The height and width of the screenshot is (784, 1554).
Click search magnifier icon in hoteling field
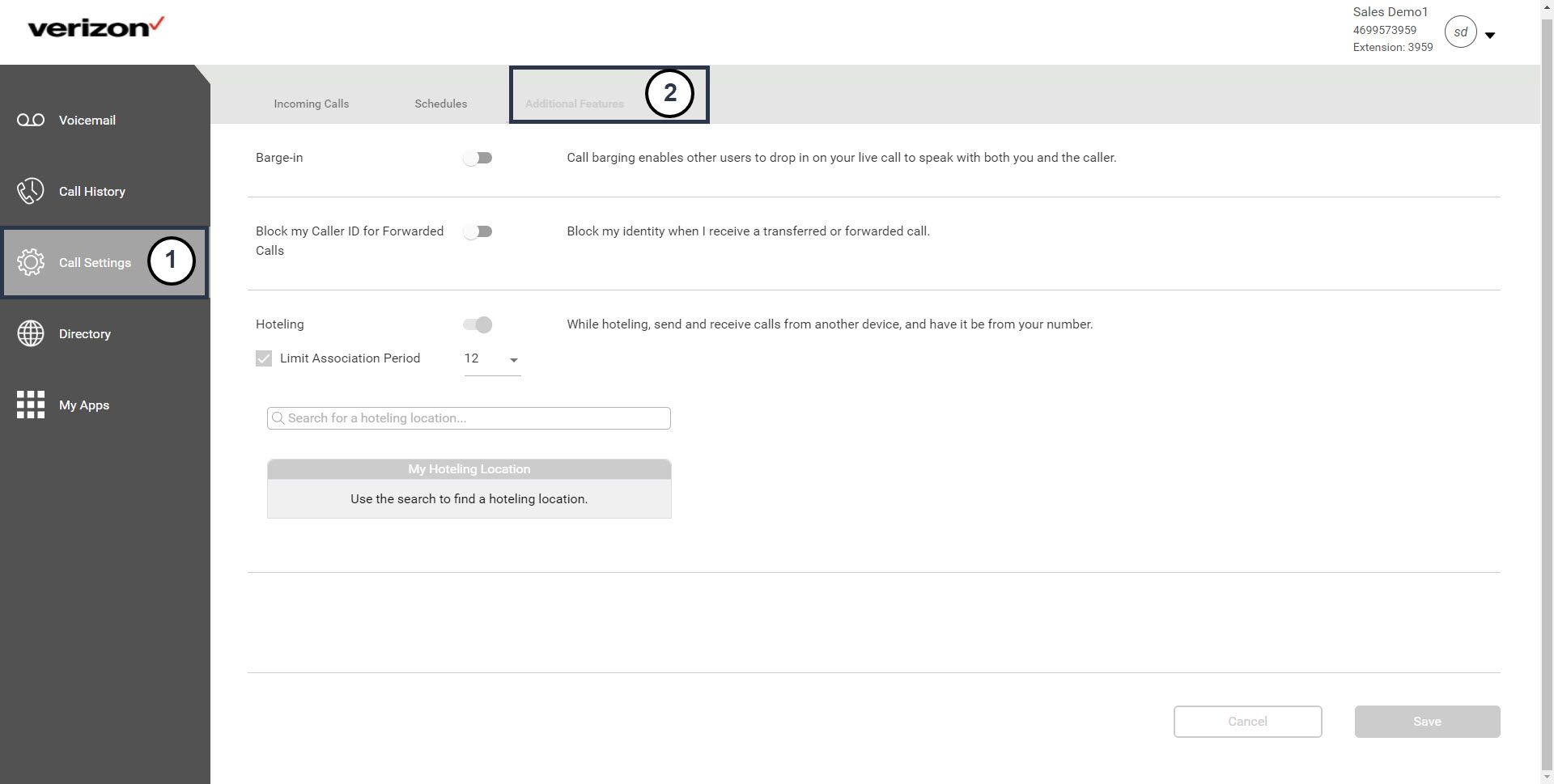click(x=278, y=418)
